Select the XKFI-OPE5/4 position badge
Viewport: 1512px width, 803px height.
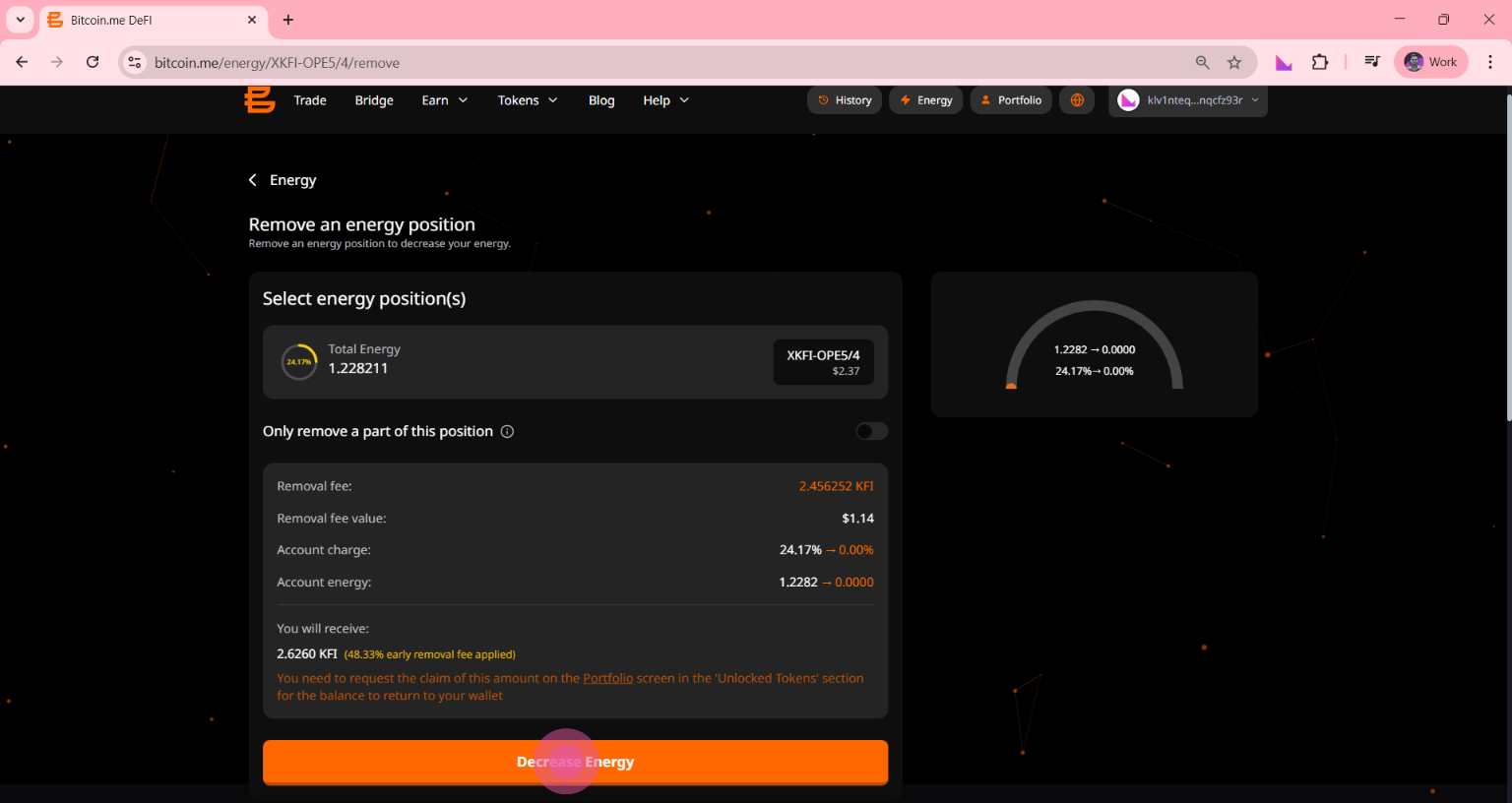coord(823,362)
